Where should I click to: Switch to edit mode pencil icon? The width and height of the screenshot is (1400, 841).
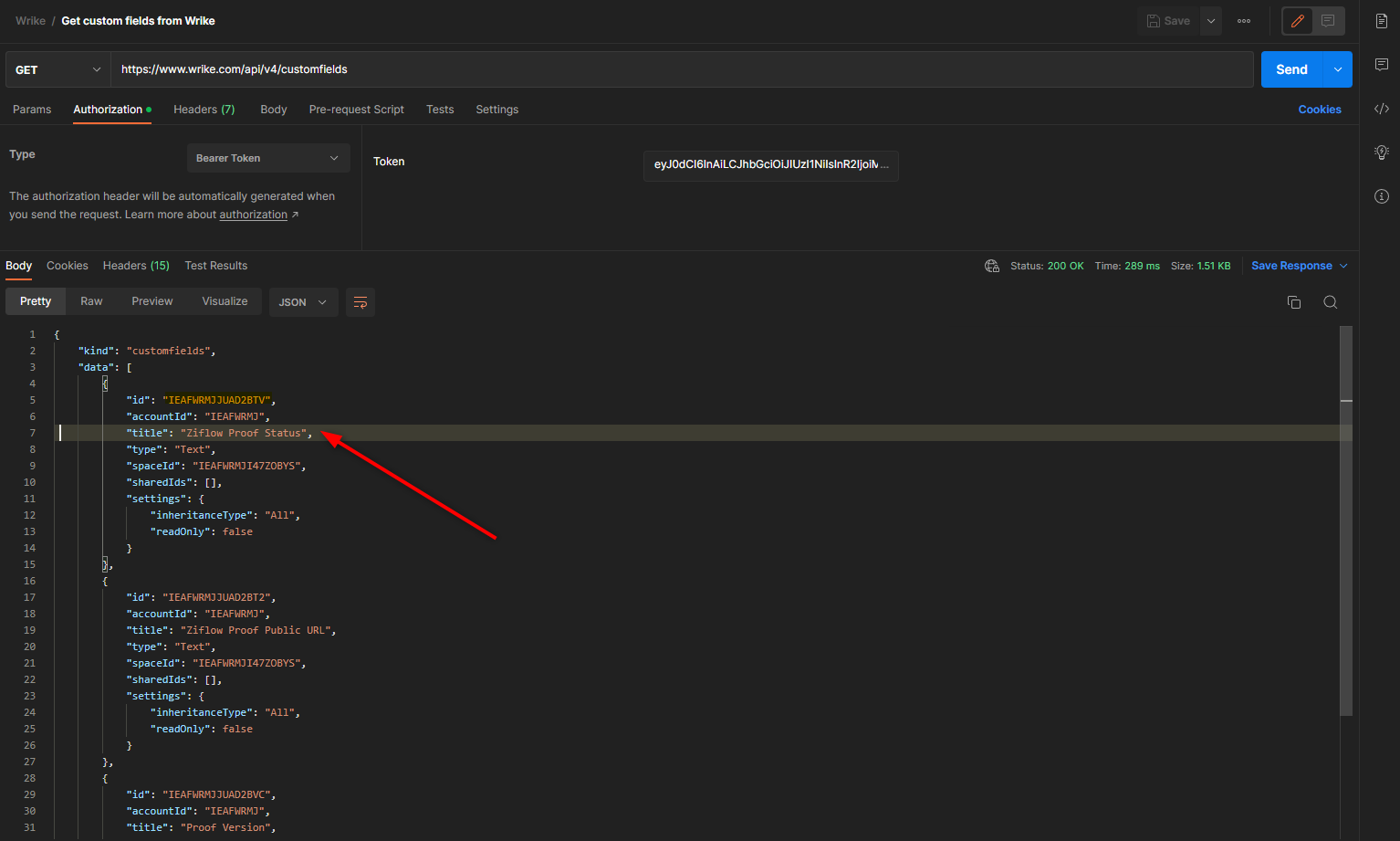click(x=1298, y=21)
